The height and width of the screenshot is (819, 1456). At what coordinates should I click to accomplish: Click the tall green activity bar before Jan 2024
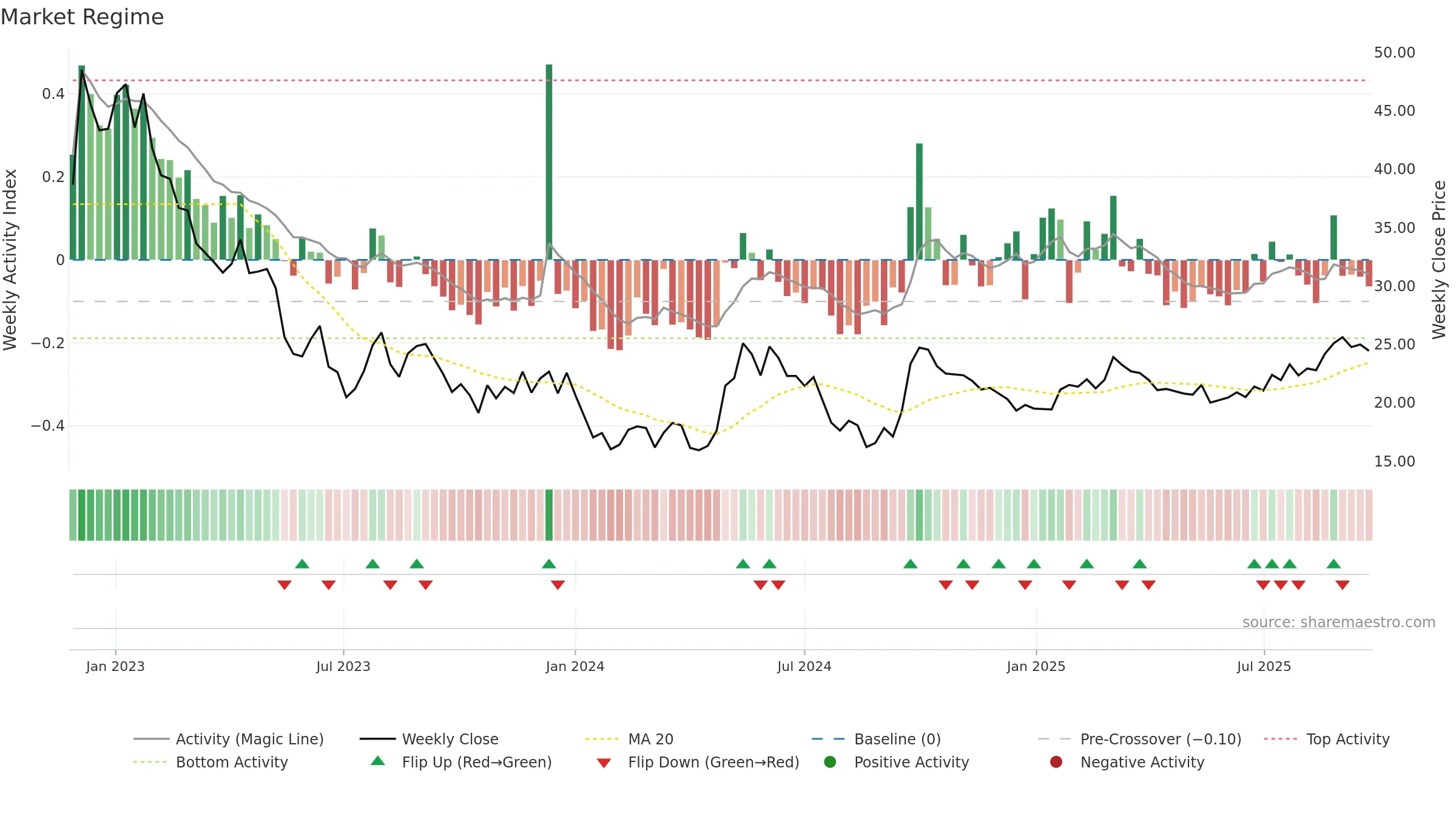pos(549,162)
